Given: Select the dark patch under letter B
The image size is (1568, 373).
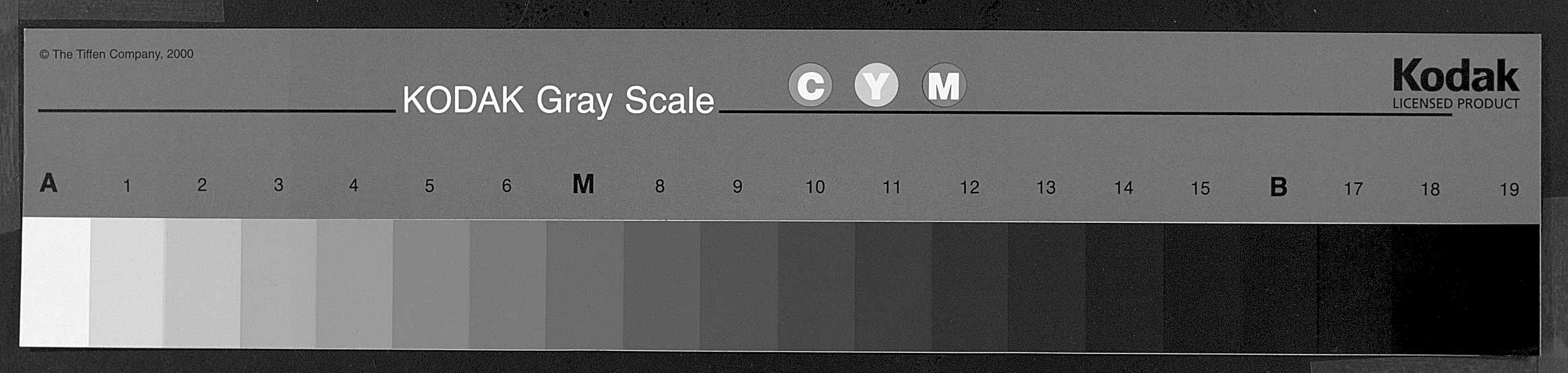Looking at the screenshot, I should (x=1279, y=288).
